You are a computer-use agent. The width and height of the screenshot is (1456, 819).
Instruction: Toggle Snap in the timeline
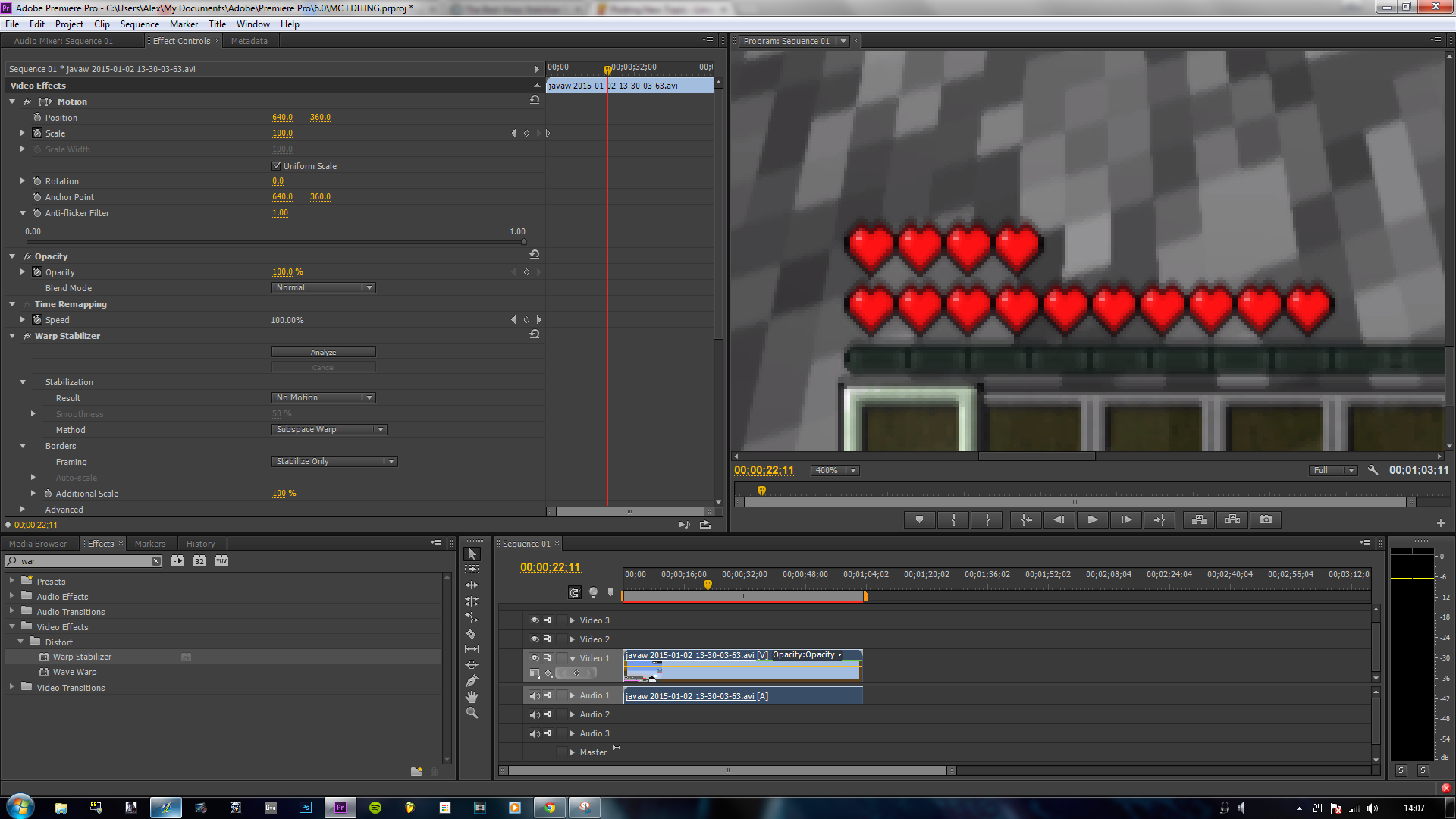[x=575, y=593]
